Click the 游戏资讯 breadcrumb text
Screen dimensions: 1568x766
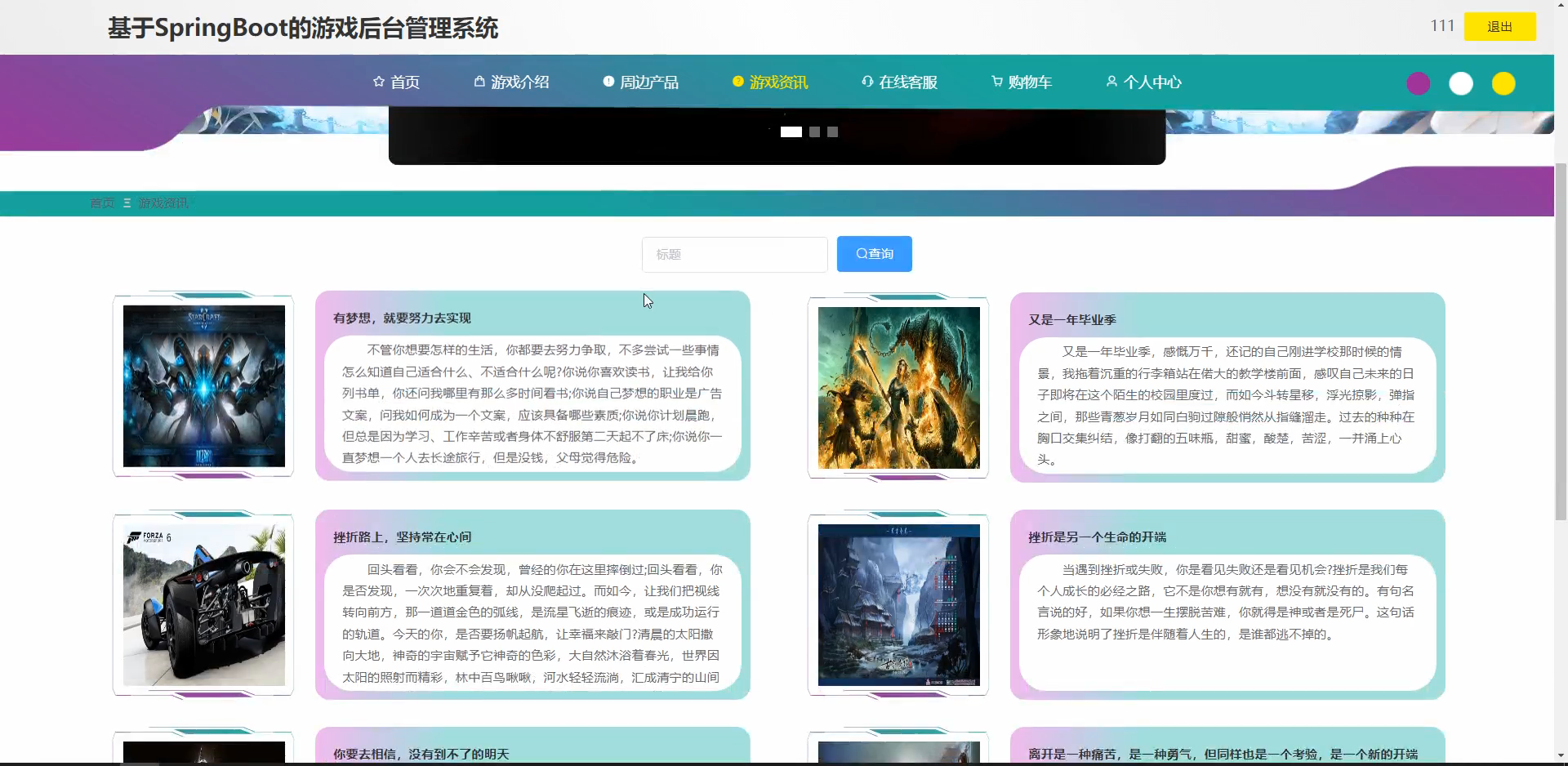click(163, 203)
